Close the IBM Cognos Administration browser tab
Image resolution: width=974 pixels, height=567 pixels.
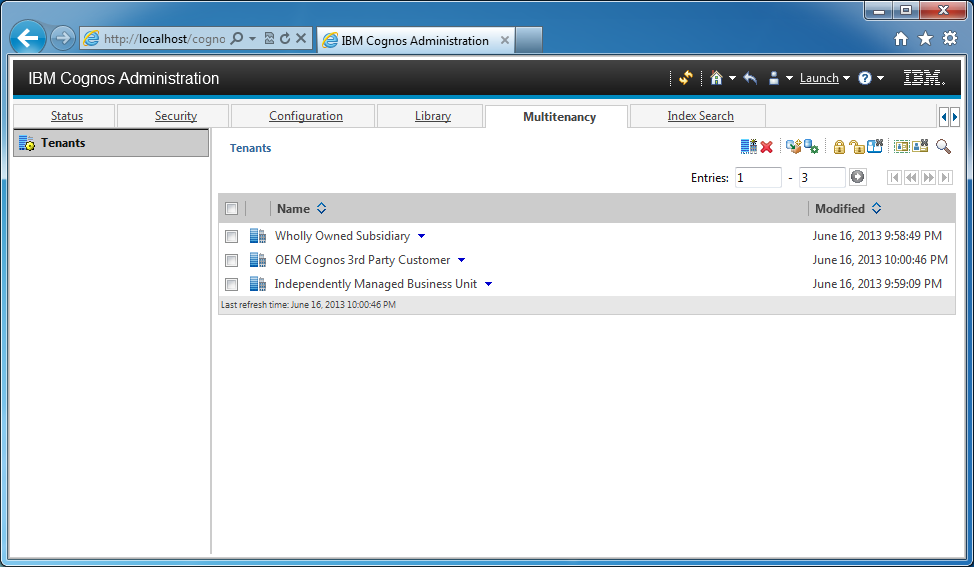click(x=505, y=40)
